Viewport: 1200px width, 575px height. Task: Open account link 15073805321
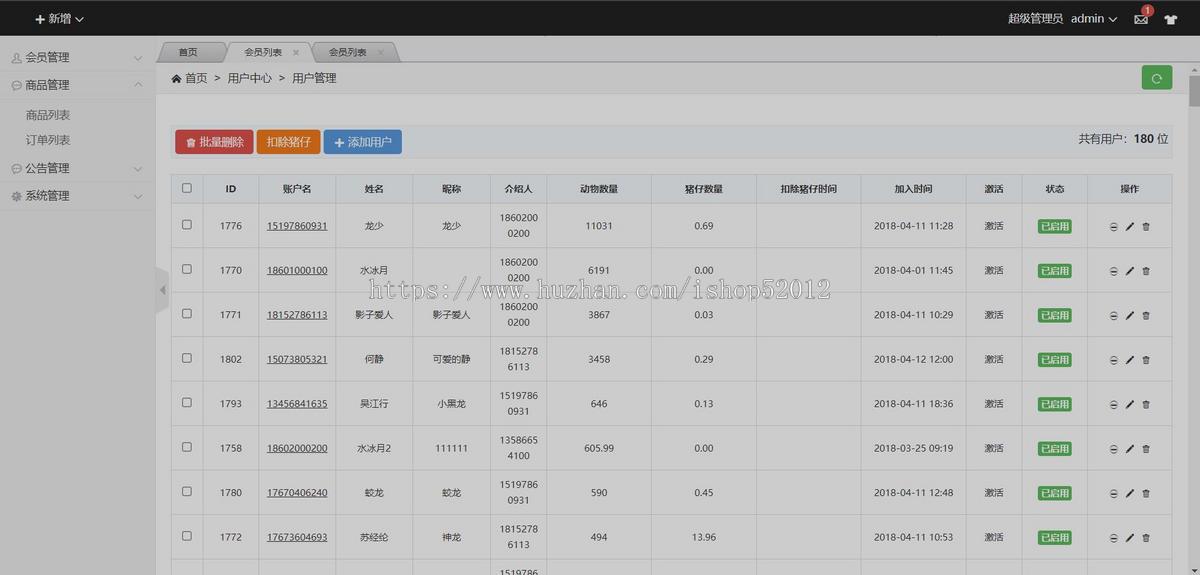click(297, 359)
